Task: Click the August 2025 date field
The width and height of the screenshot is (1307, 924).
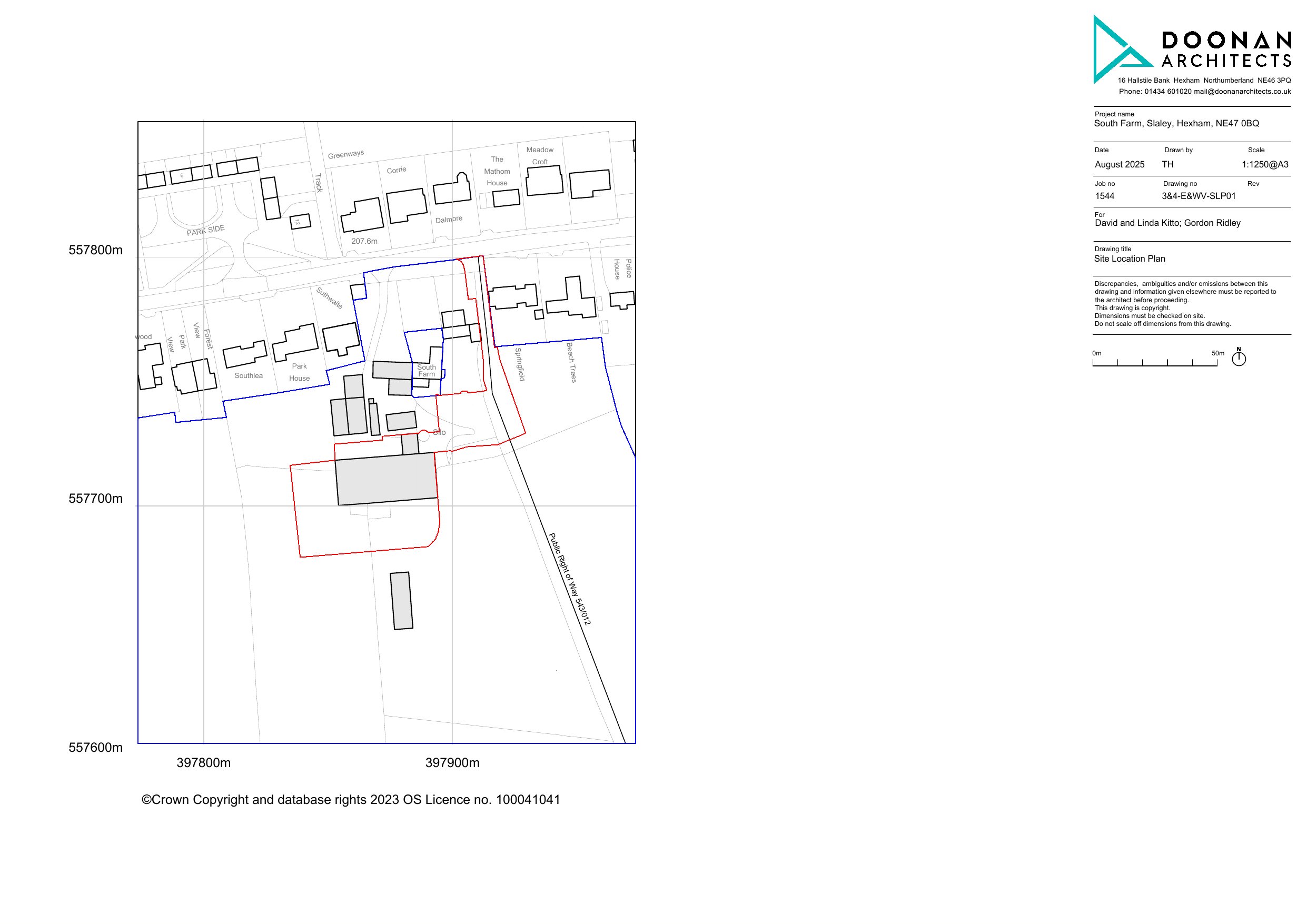Action: (1119, 165)
